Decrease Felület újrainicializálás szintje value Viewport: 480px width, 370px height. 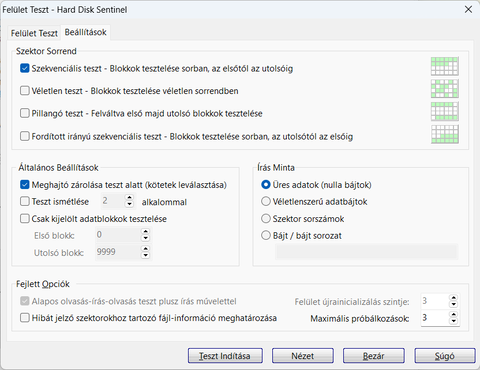click(x=453, y=304)
